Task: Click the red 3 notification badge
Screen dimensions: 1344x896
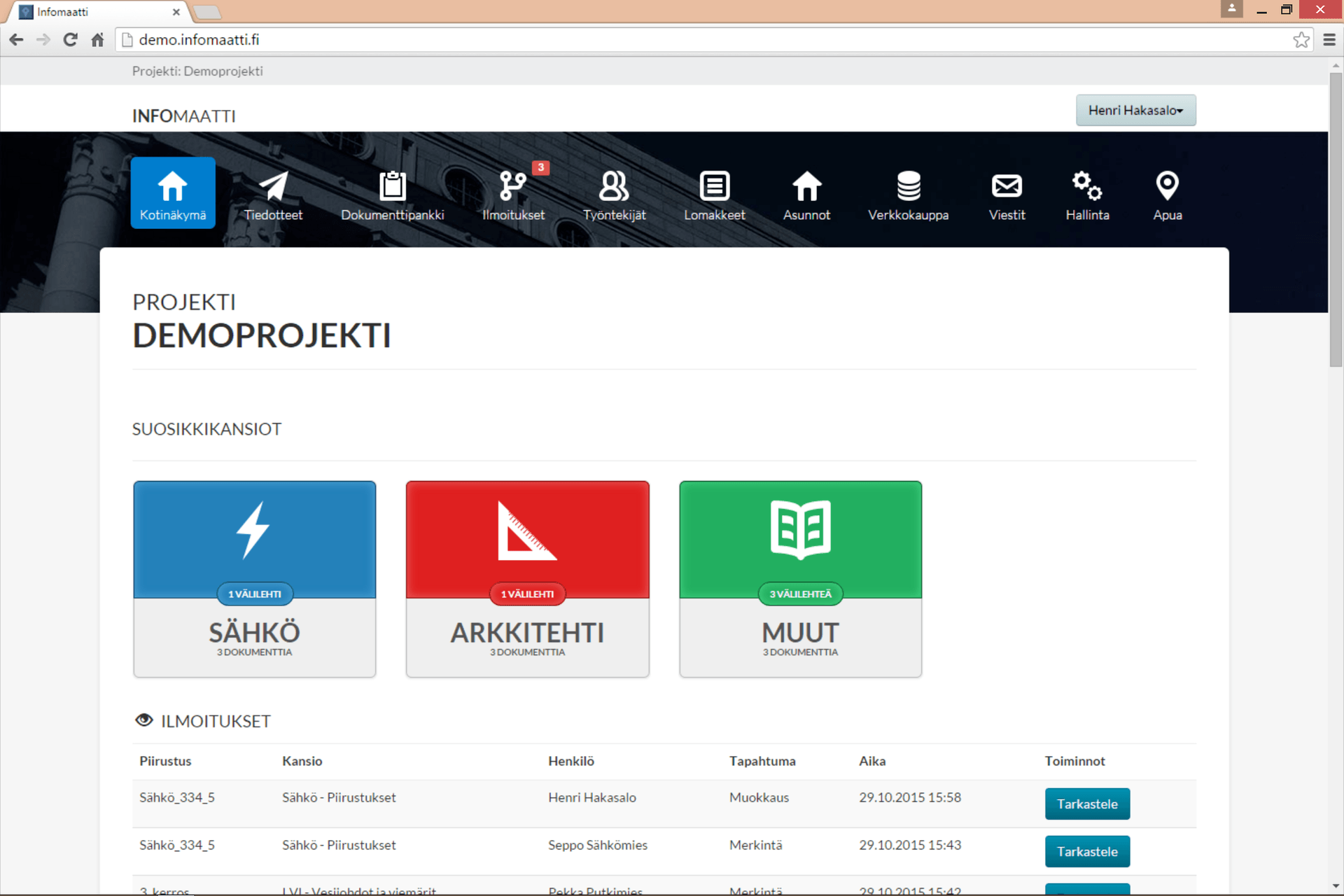Action: click(x=540, y=167)
